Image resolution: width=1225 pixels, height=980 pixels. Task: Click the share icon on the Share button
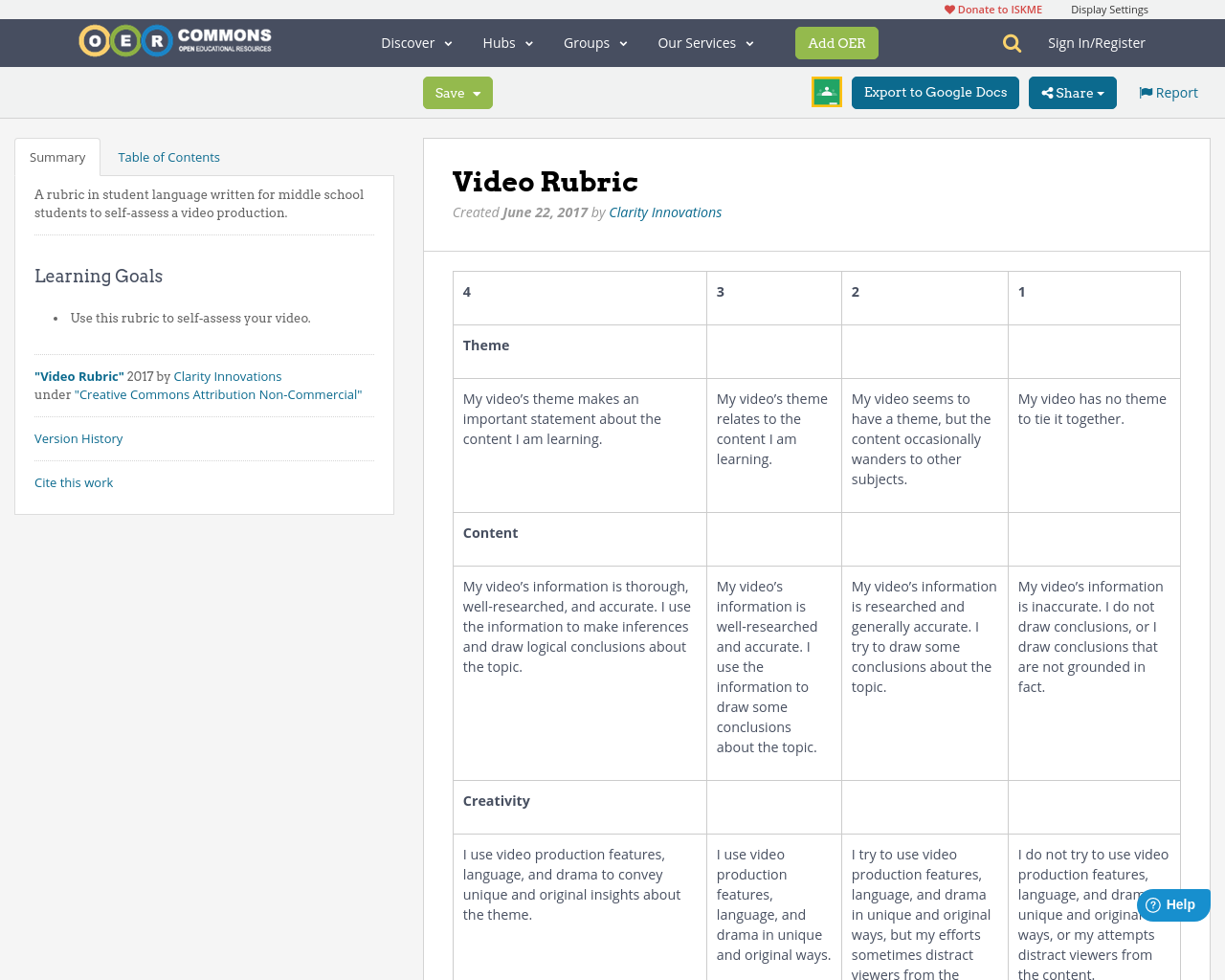point(1050,92)
